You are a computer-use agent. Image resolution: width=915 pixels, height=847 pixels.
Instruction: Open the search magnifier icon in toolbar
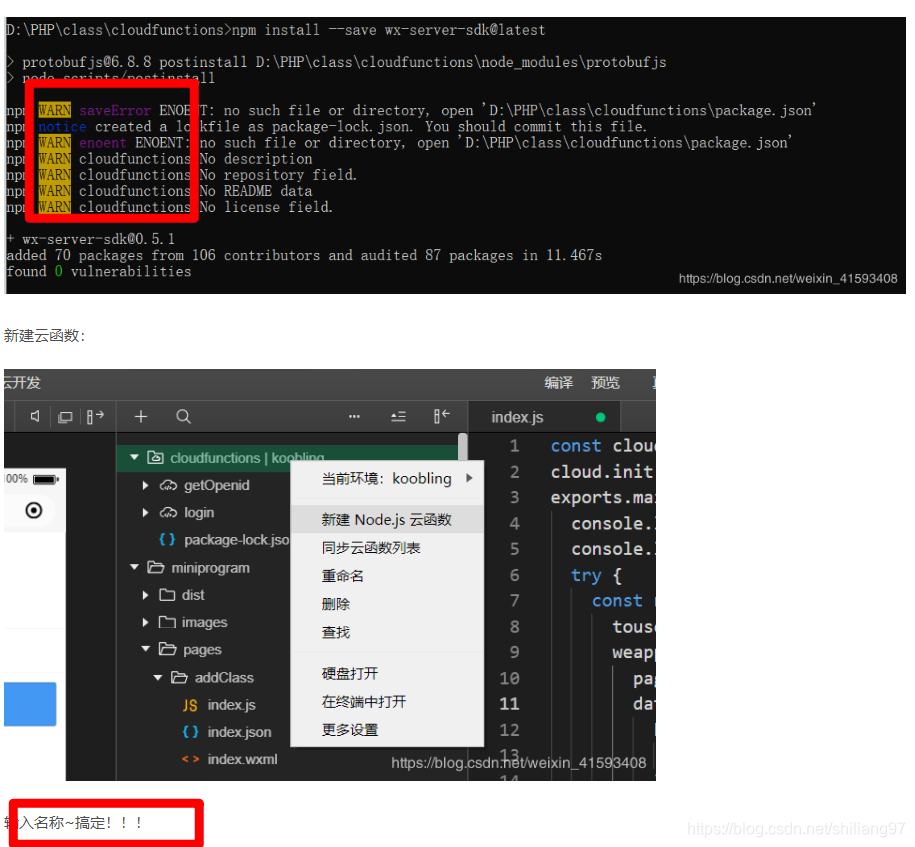[184, 417]
